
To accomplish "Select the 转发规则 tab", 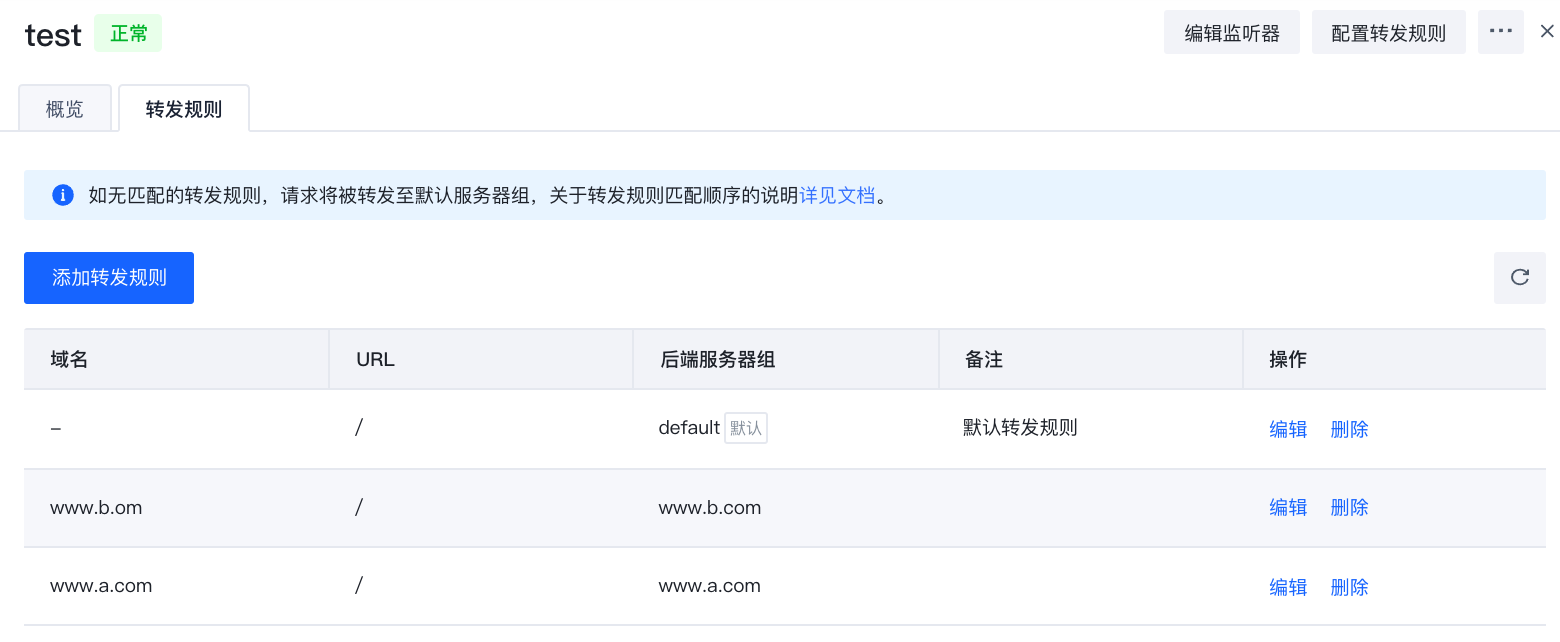I will (x=184, y=109).
